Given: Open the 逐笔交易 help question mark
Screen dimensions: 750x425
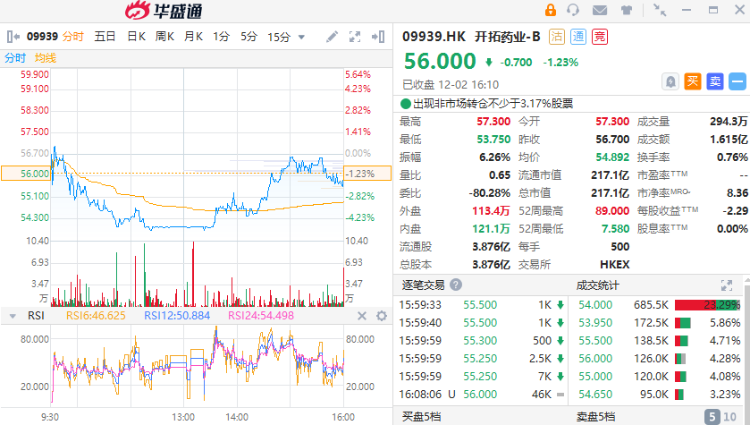Looking at the screenshot, I should point(456,285).
